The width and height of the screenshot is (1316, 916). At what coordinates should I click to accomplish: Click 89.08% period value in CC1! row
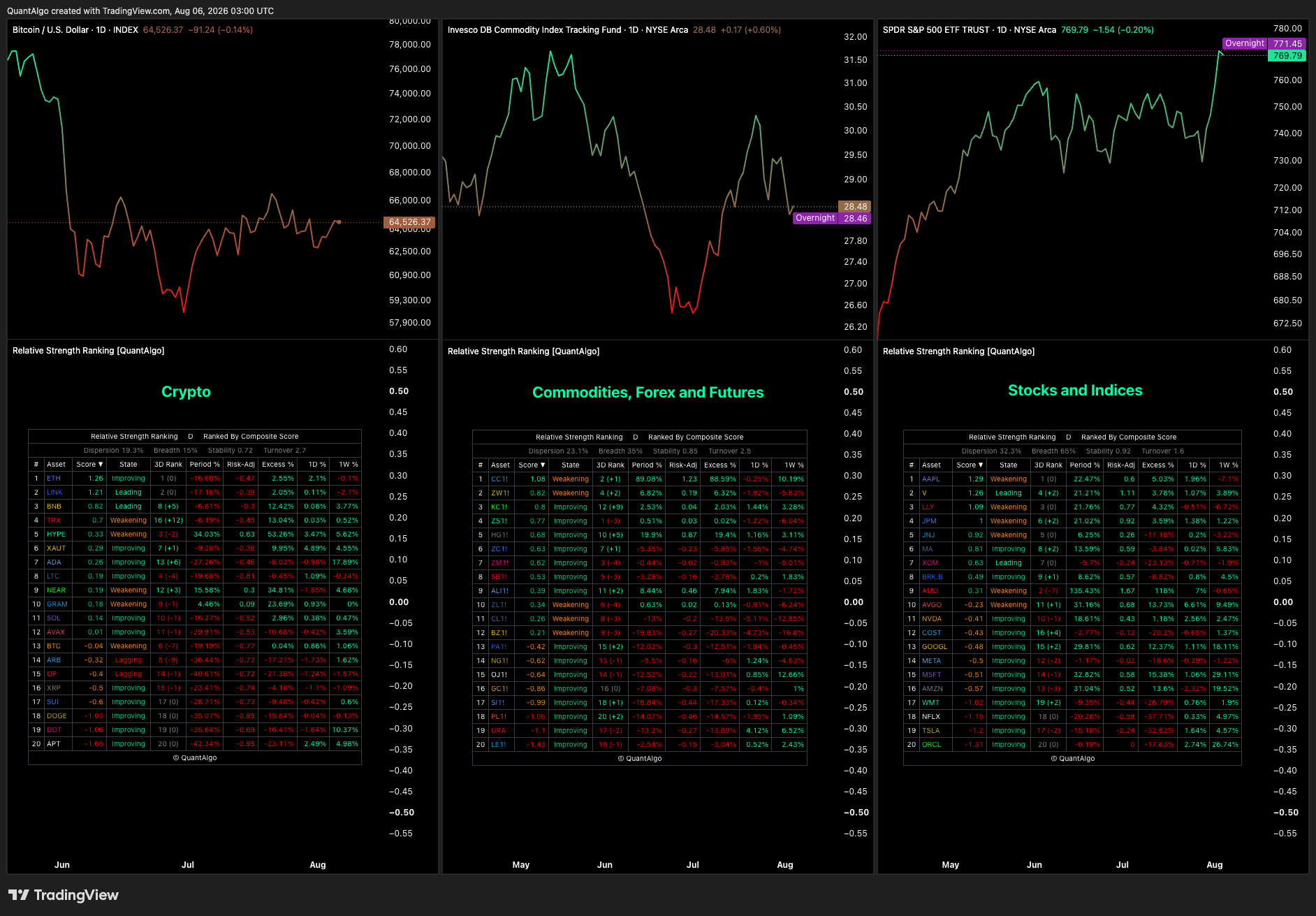point(648,479)
